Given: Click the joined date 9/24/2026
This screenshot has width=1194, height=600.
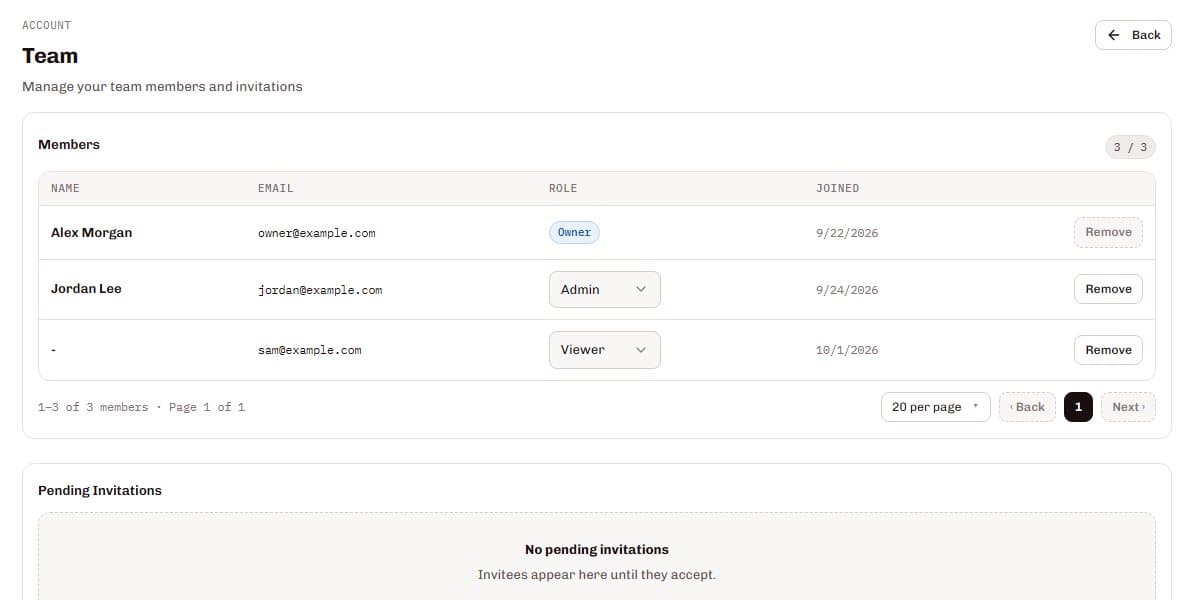Looking at the screenshot, I should 847,290.
